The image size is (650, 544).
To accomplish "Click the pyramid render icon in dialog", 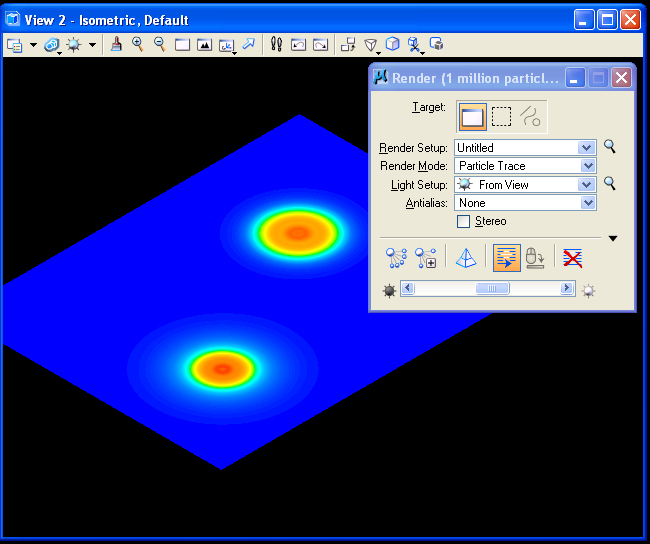I will point(466,258).
